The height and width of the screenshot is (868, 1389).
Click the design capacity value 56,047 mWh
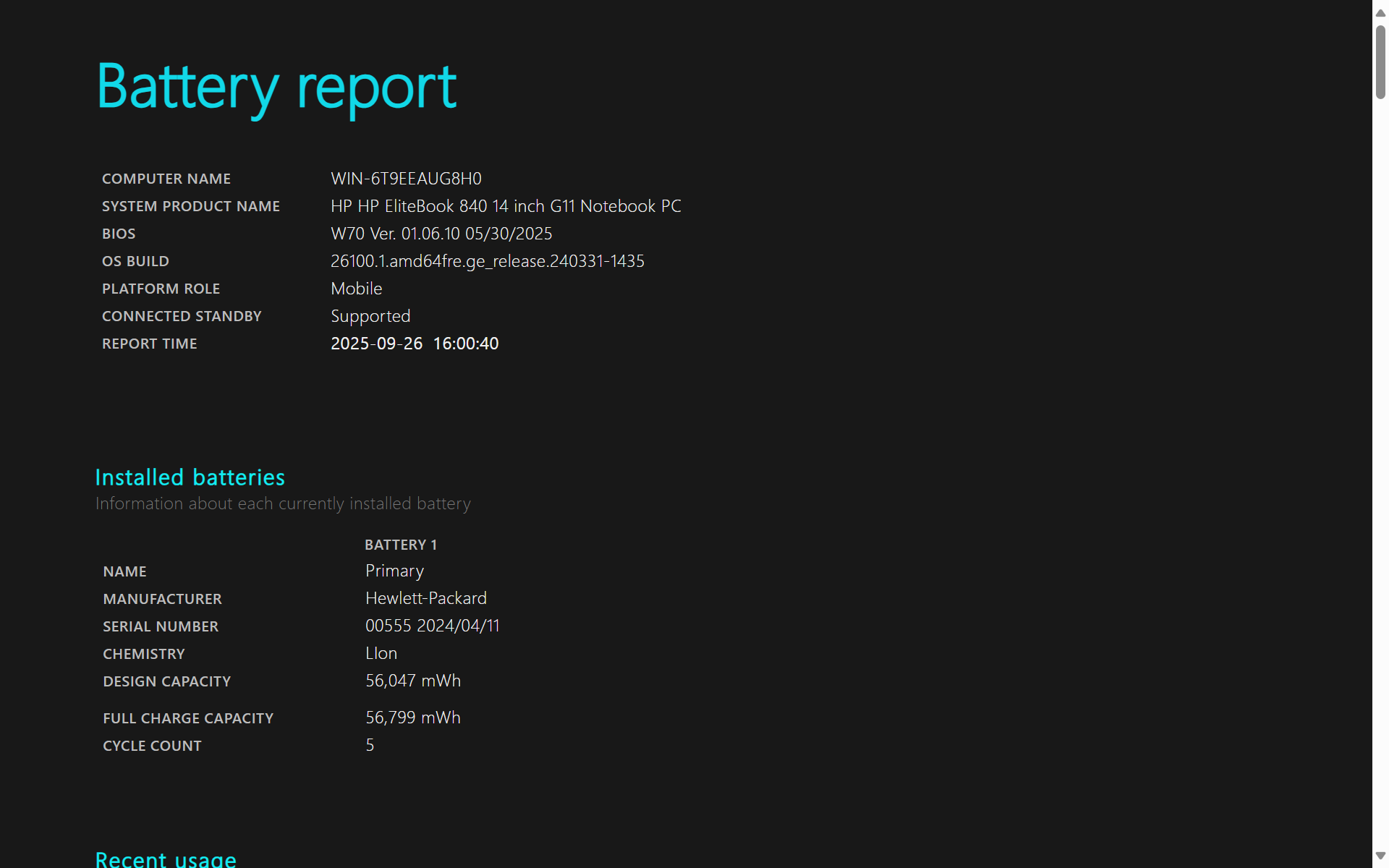click(413, 681)
